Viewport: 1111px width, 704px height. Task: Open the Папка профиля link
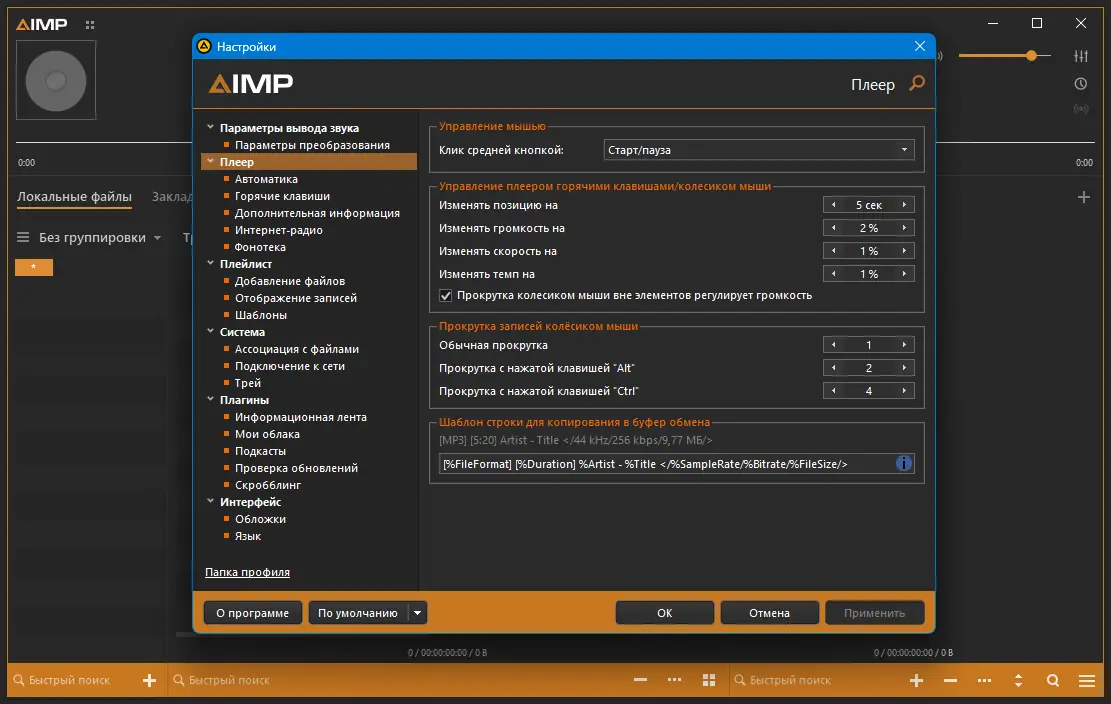(x=247, y=572)
